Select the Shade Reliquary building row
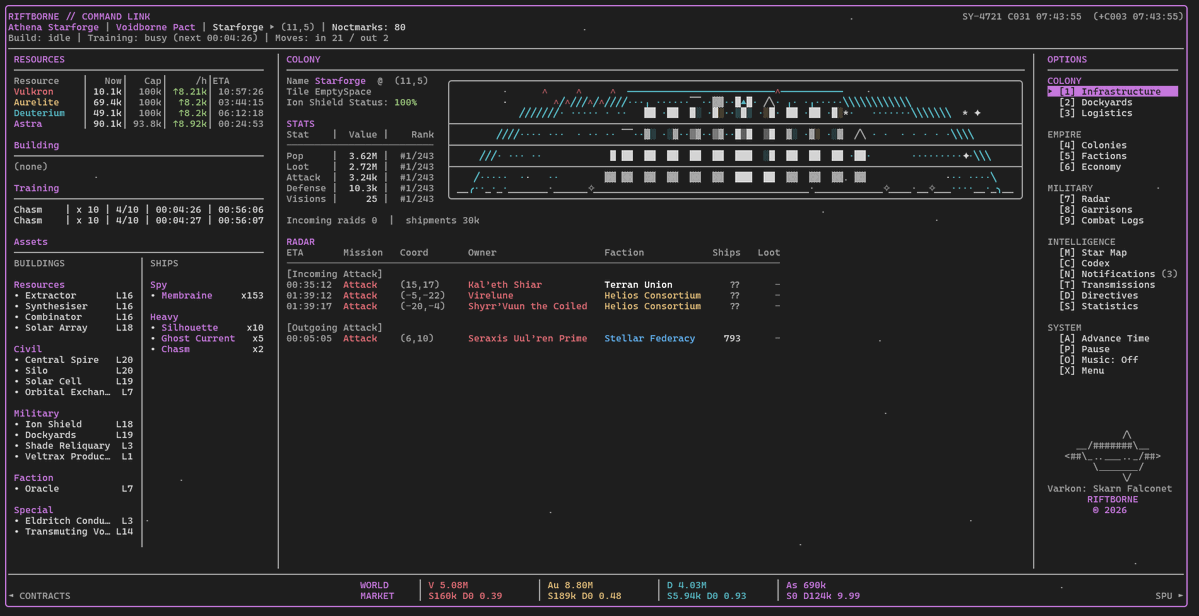This screenshot has width=1199, height=616. 73,445
